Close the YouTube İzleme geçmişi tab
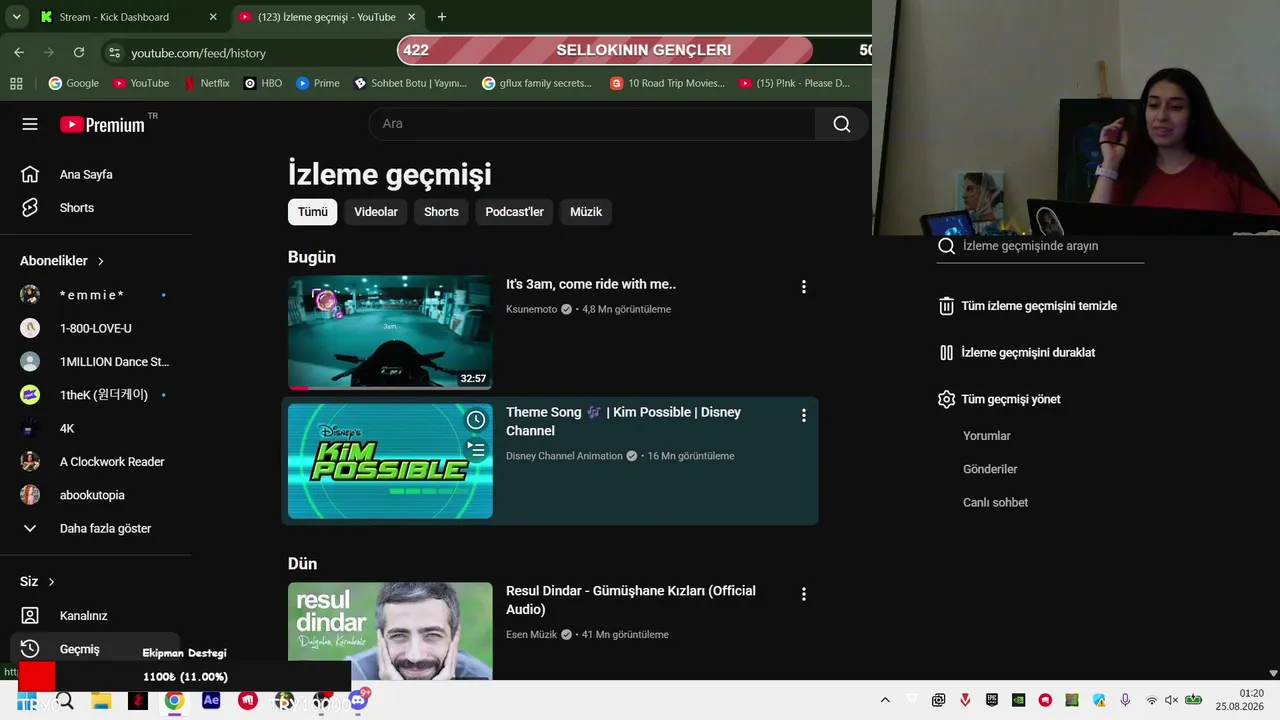Screen dimensions: 1280x720 point(412,17)
